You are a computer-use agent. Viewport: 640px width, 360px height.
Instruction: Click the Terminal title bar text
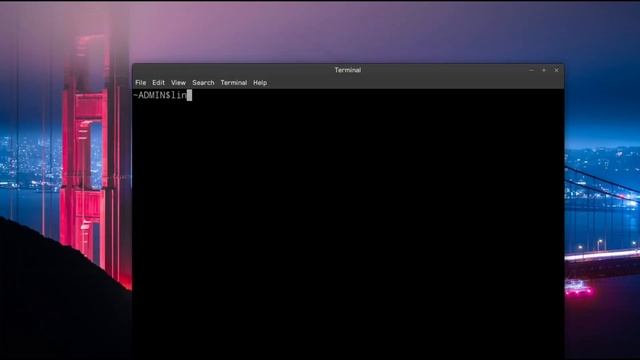pos(348,70)
